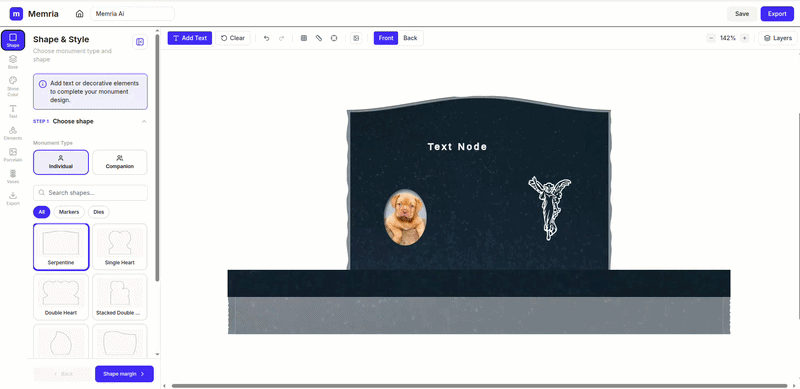Open the Text sidebar panel
Viewport: 800px width, 389px height.
(13, 111)
